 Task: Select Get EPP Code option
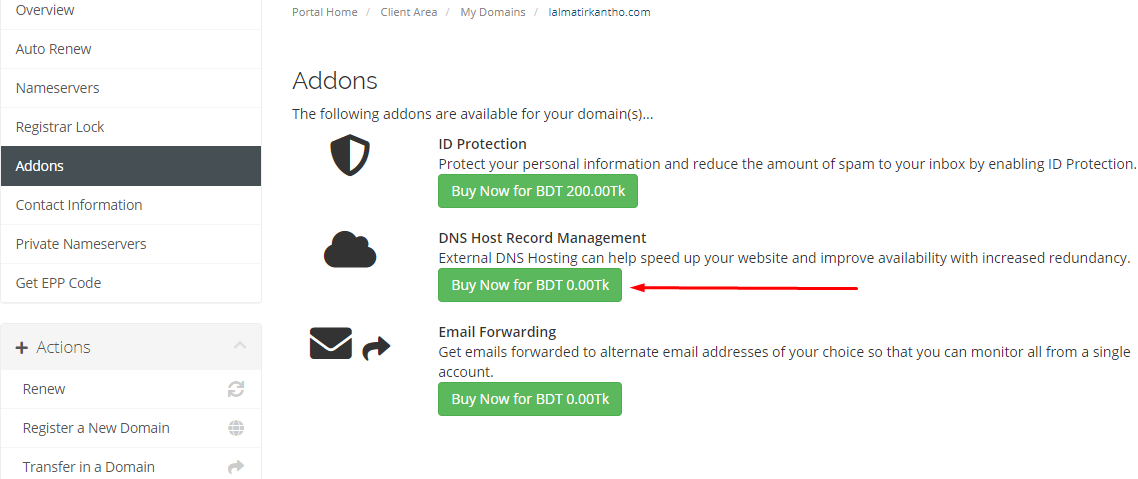pos(131,282)
